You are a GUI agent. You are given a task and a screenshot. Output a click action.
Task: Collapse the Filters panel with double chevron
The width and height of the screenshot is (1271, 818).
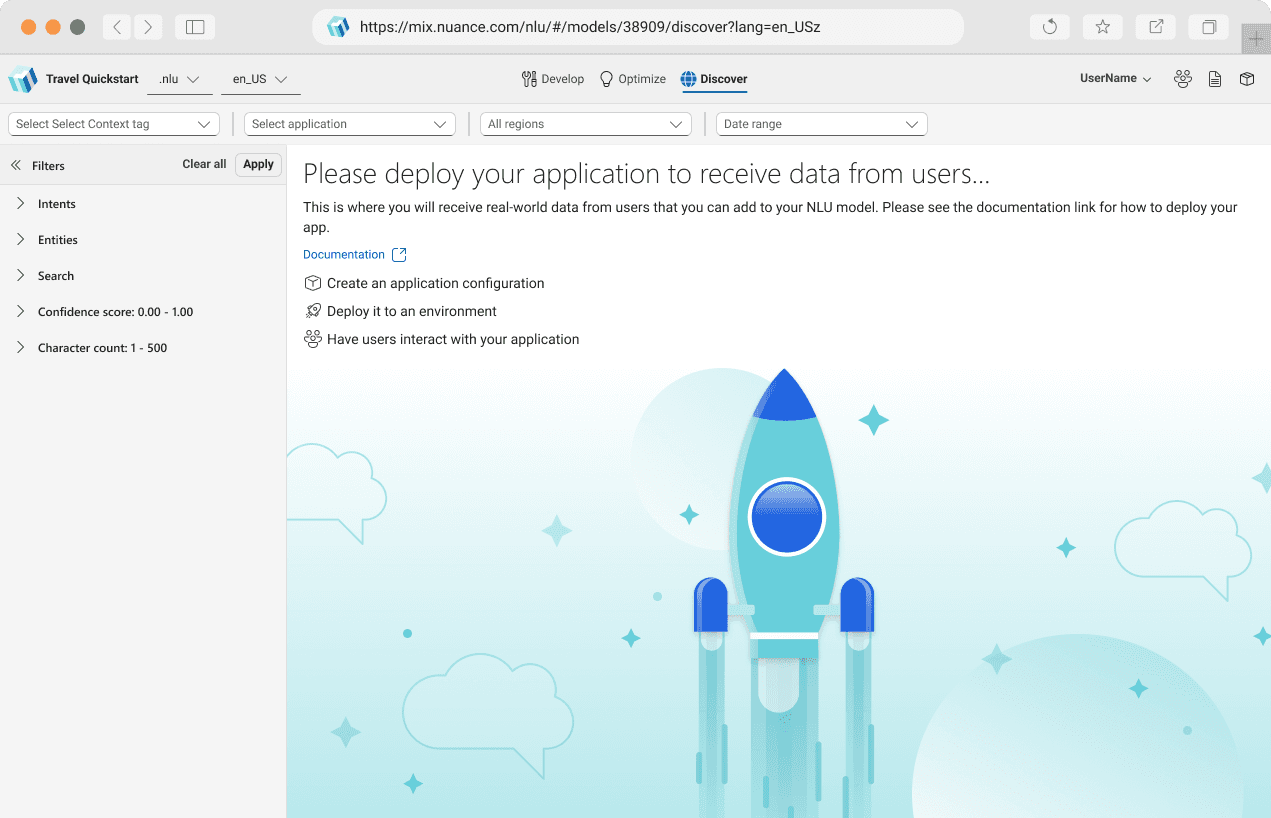point(16,166)
